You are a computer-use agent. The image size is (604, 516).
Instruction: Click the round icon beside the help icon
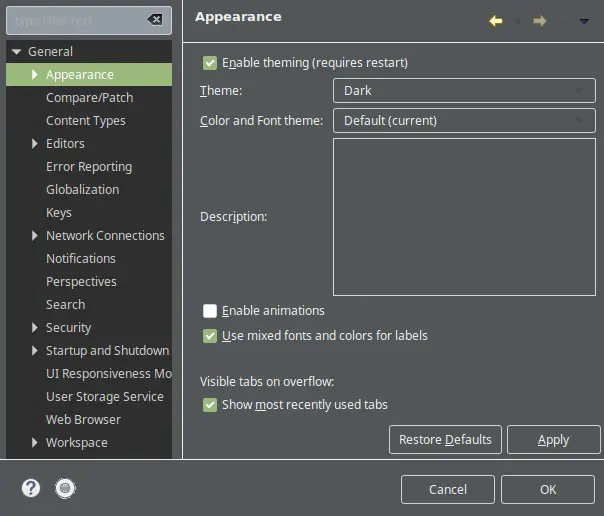[x=65, y=488]
